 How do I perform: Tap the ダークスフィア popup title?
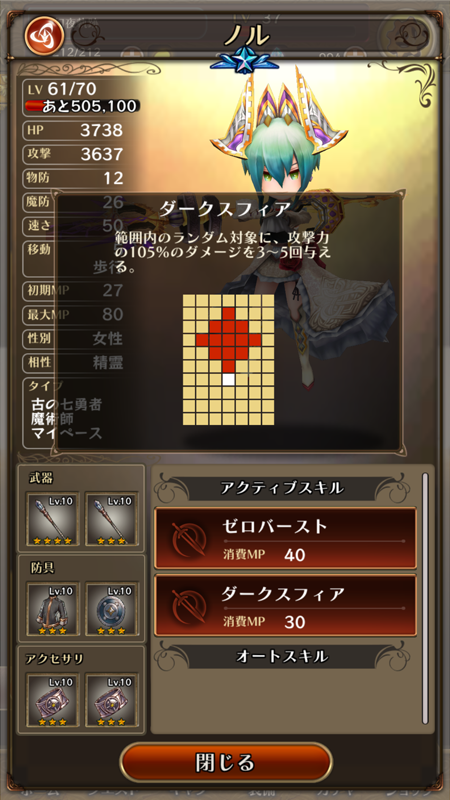click(225, 209)
